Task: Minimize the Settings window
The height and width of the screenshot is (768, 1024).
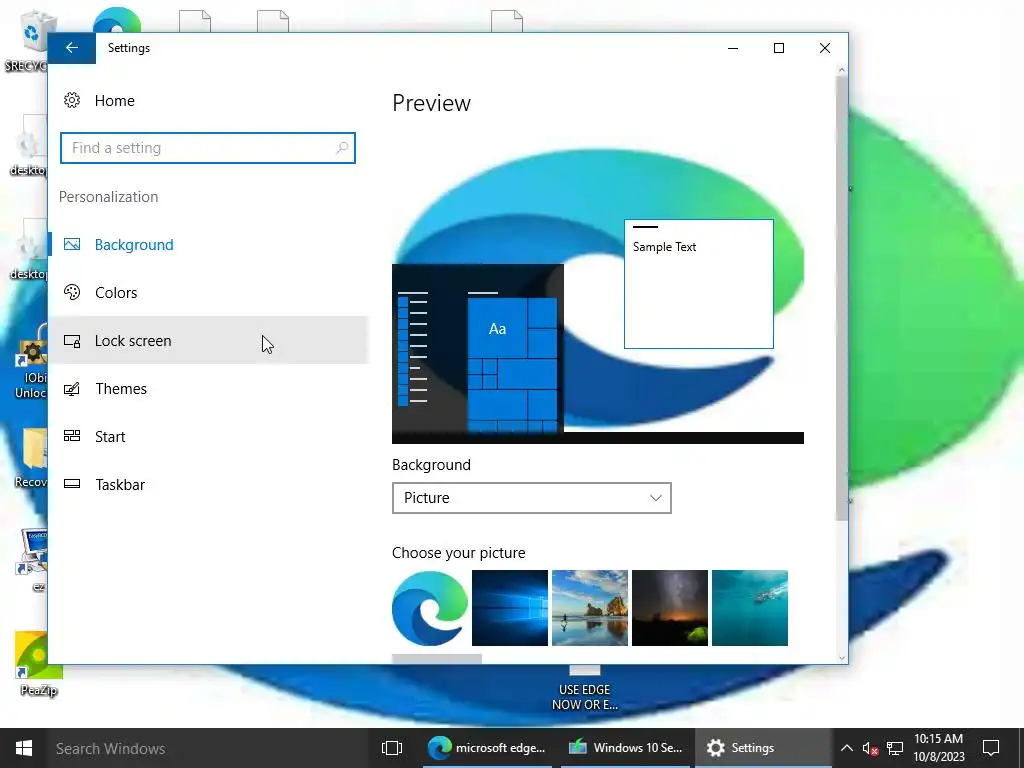Action: [733, 48]
